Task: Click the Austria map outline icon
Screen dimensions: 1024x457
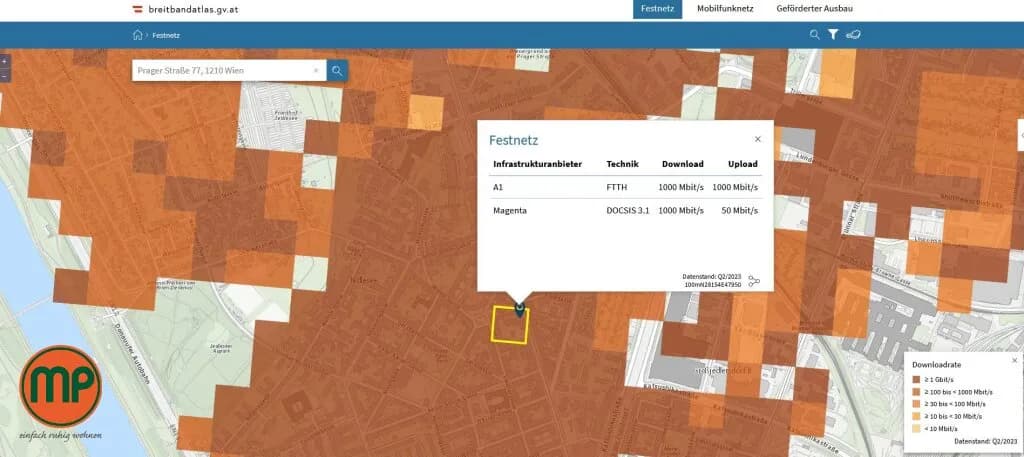Action: coord(853,35)
